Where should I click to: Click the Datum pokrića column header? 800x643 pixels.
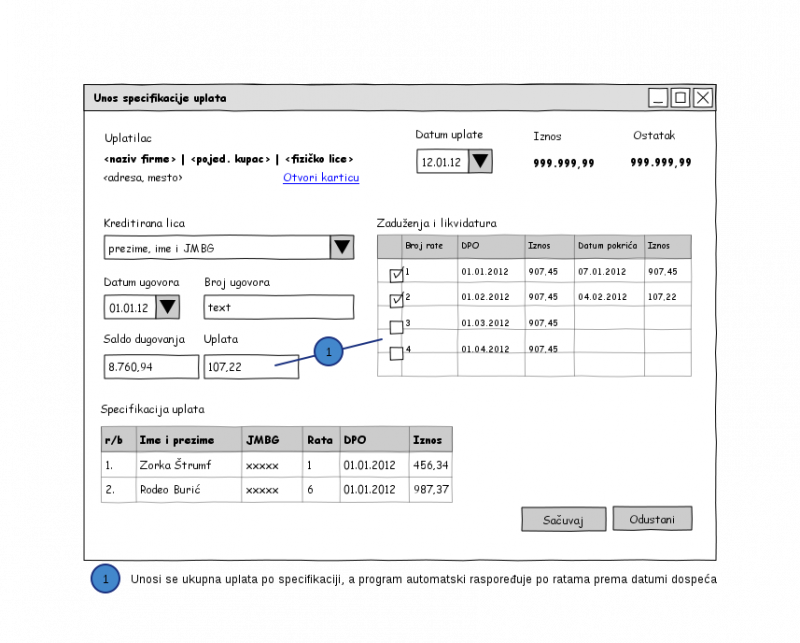(608, 246)
